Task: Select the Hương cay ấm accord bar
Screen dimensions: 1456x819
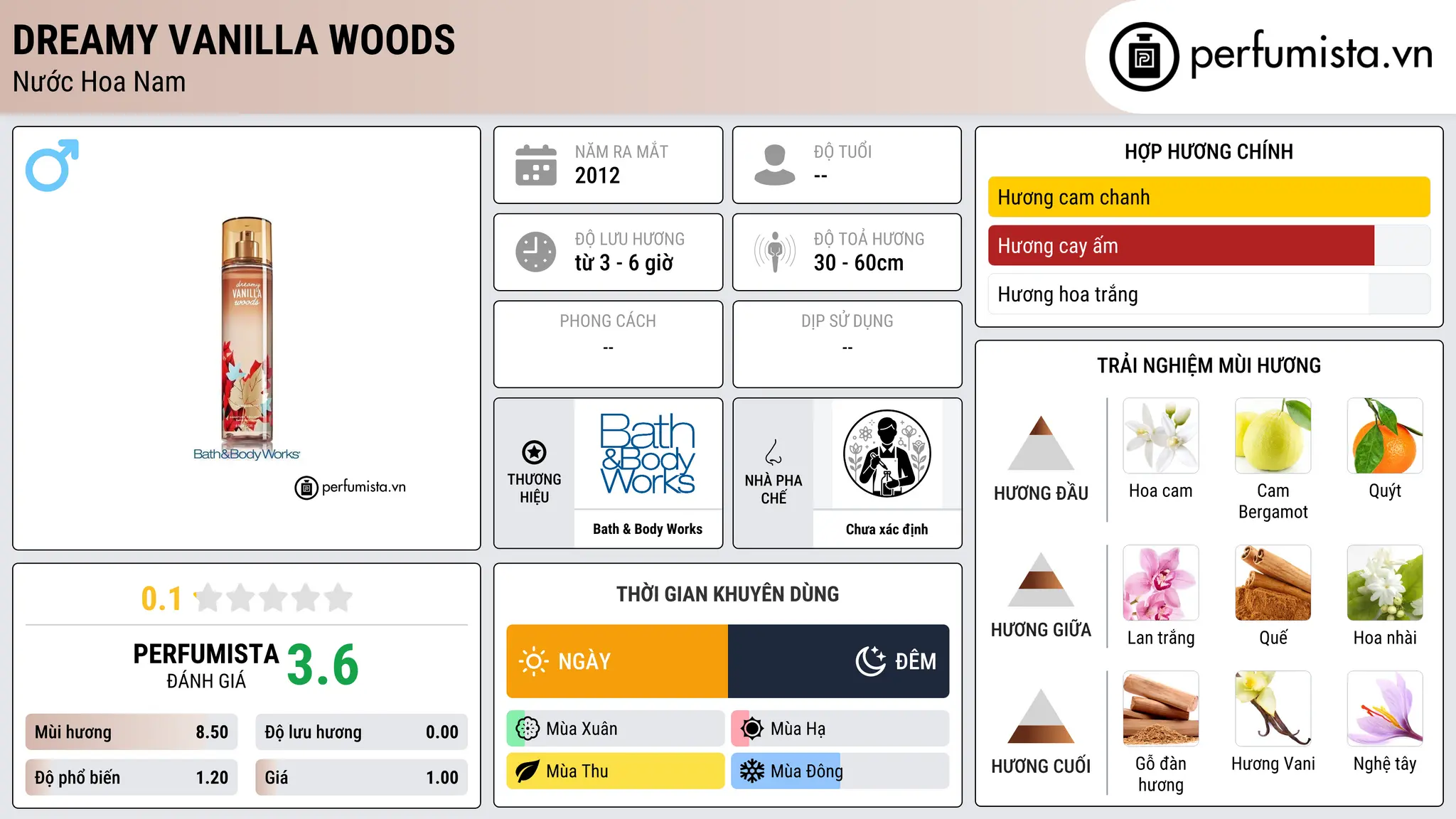Action: (x=1209, y=245)
